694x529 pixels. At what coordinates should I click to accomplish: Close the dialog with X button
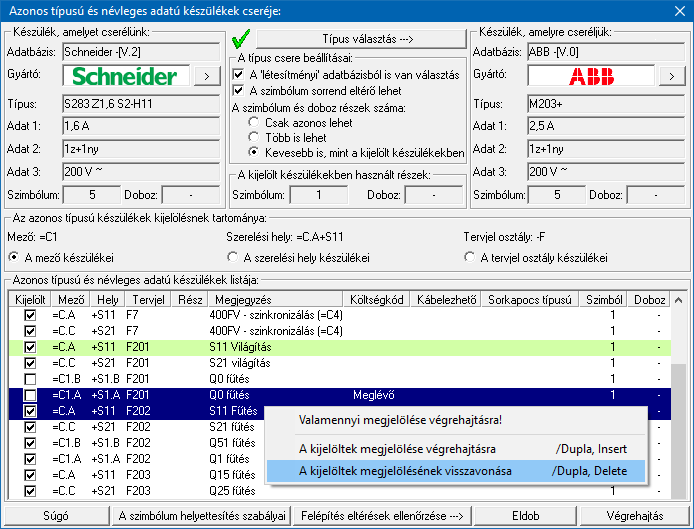(680, 11)
